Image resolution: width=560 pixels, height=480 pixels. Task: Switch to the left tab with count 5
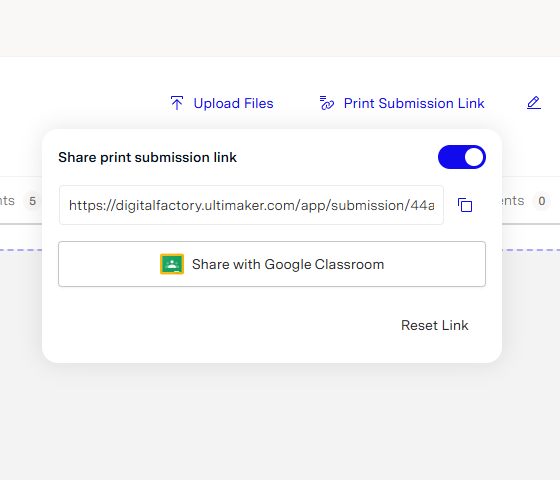click(20, 201)
